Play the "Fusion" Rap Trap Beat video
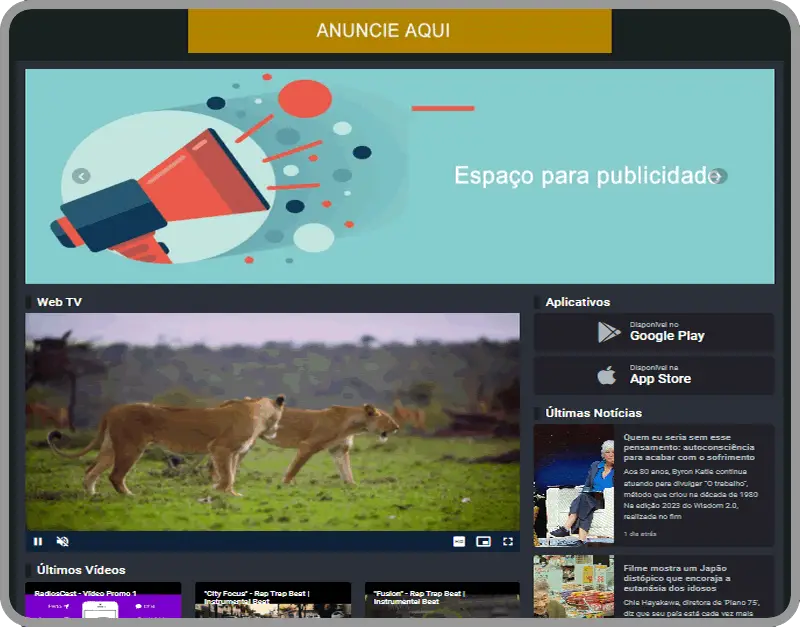Image resolution: width=800 pixels, height=627 pixels. 442,601
